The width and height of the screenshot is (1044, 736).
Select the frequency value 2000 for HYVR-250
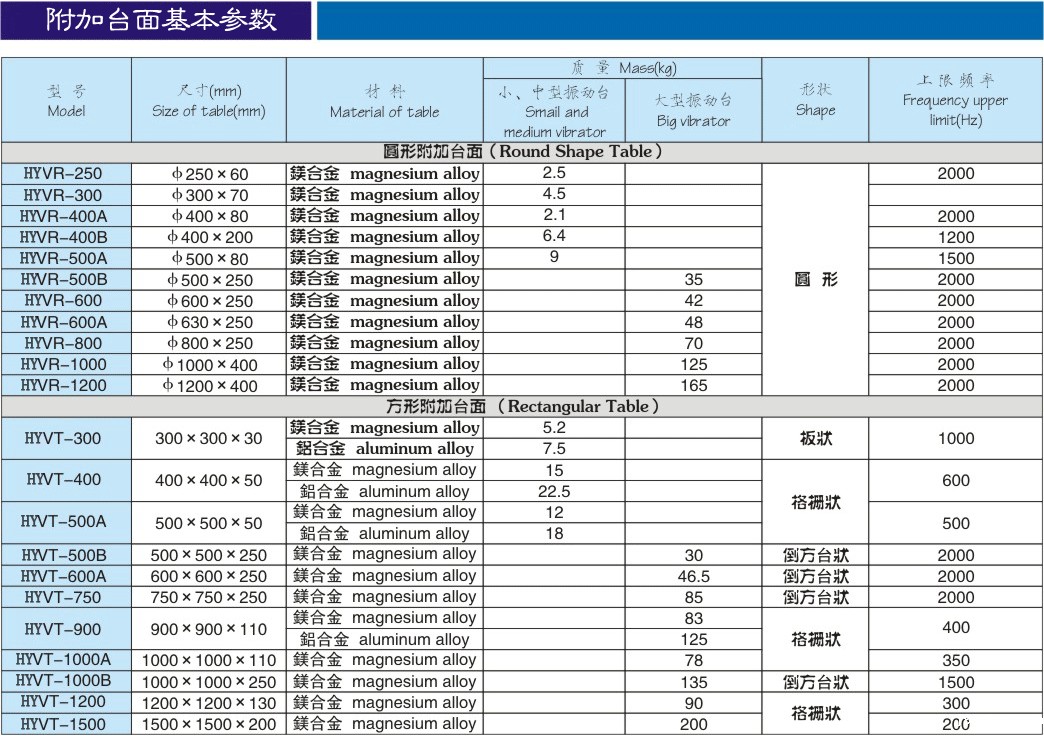955,172
